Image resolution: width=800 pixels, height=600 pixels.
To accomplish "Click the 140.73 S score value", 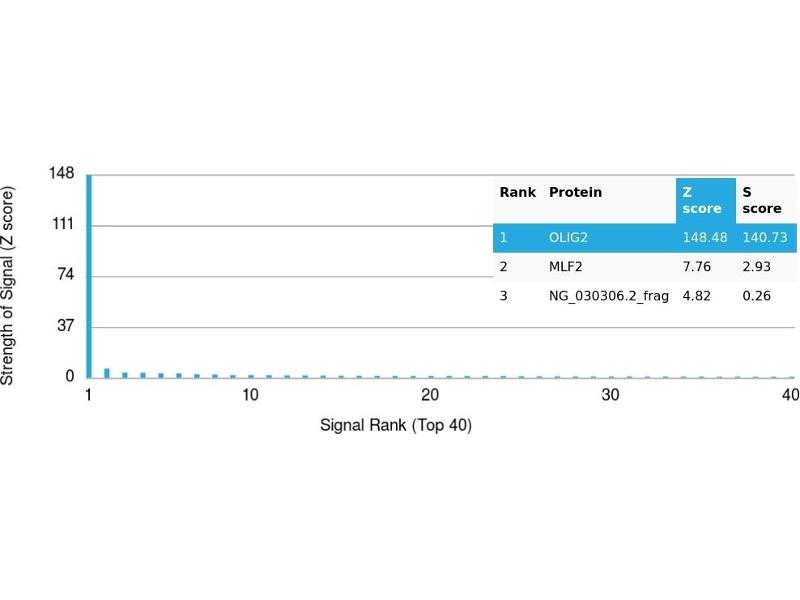I will [x=765, y=237].
